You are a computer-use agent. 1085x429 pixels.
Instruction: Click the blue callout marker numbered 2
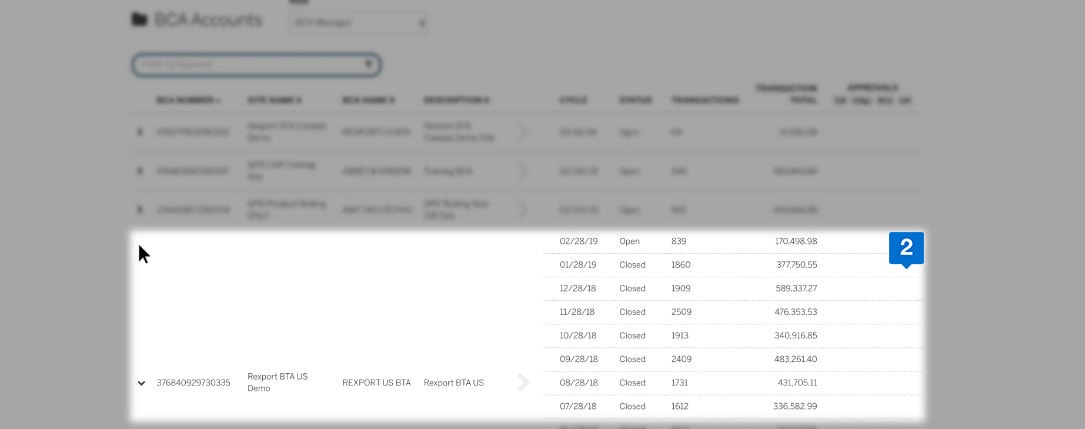click(x=906, y=248)
